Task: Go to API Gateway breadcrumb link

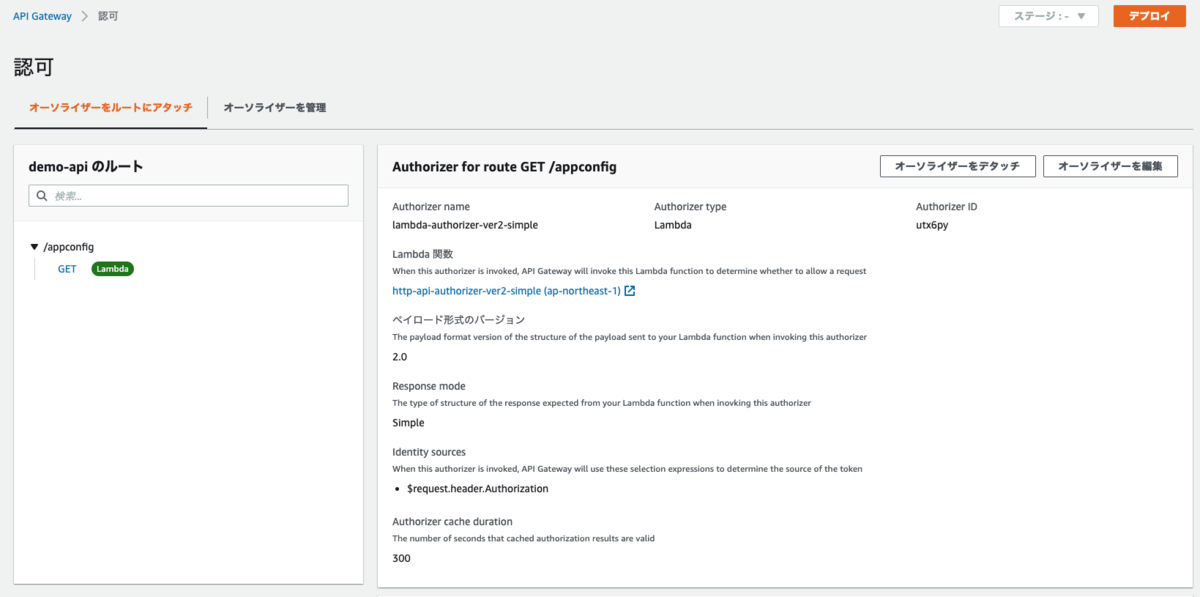Action: coord(42,17)
